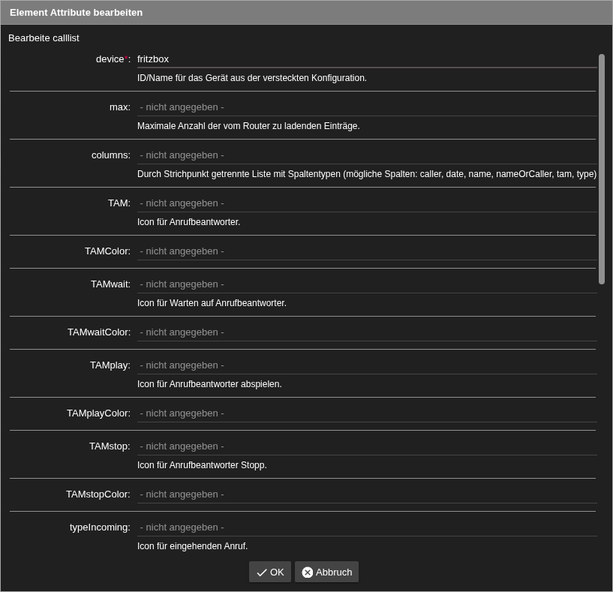The image size is (613, 592).
Task: Click 'Icon für Anrufbeantworter Stopp.' text
Action: tap(202, 465)
